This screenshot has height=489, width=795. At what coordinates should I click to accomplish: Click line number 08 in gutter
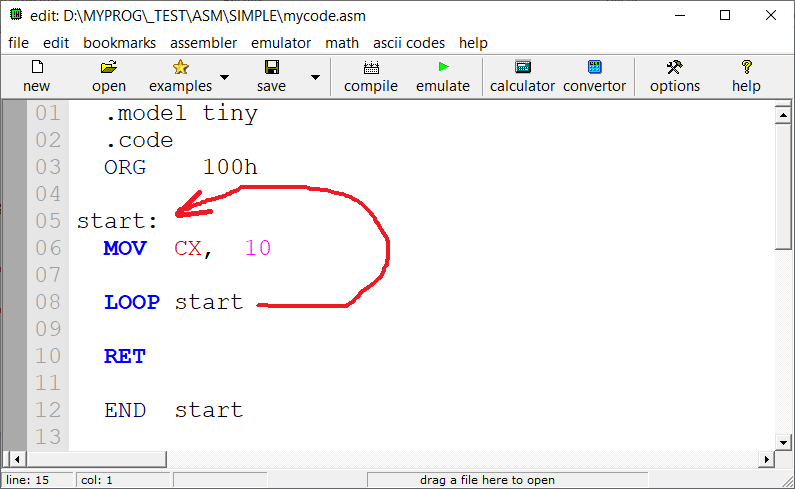48,302
